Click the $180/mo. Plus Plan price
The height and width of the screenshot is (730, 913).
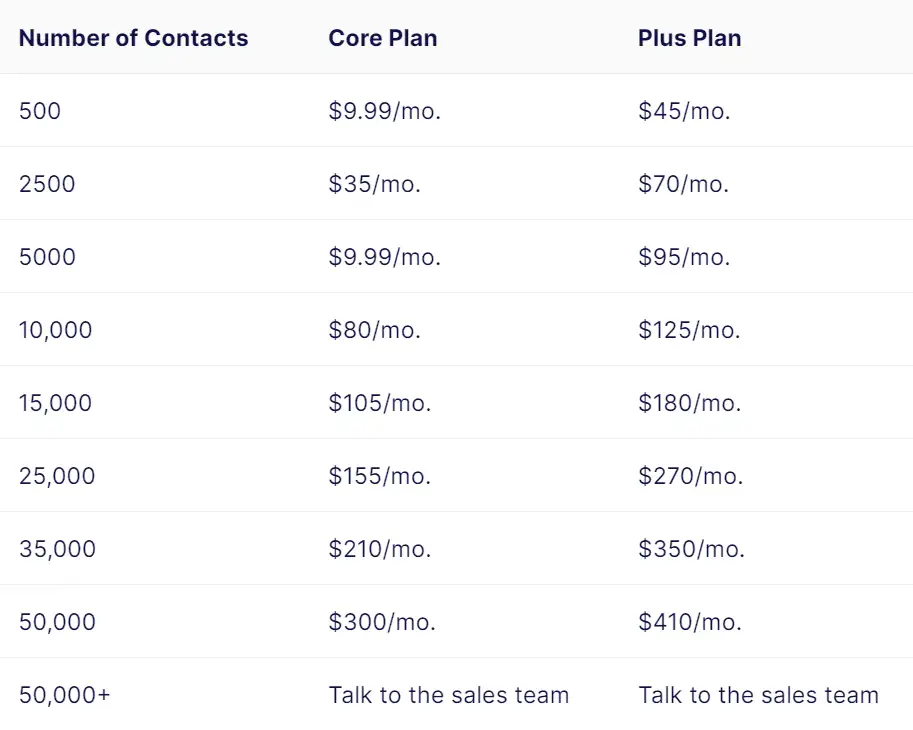coord(690,403)
